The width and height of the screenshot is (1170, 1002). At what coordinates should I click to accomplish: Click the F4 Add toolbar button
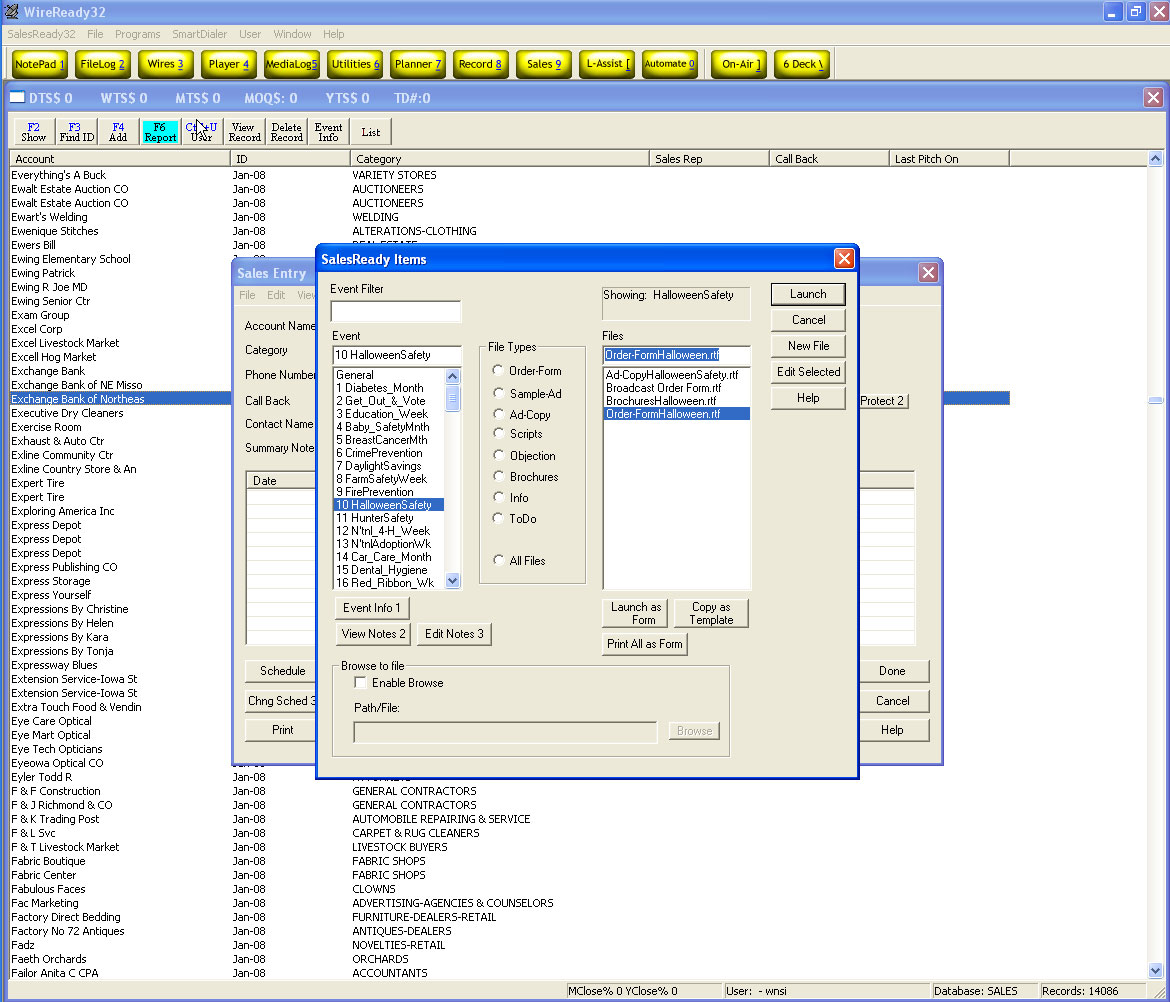[118, 132]
